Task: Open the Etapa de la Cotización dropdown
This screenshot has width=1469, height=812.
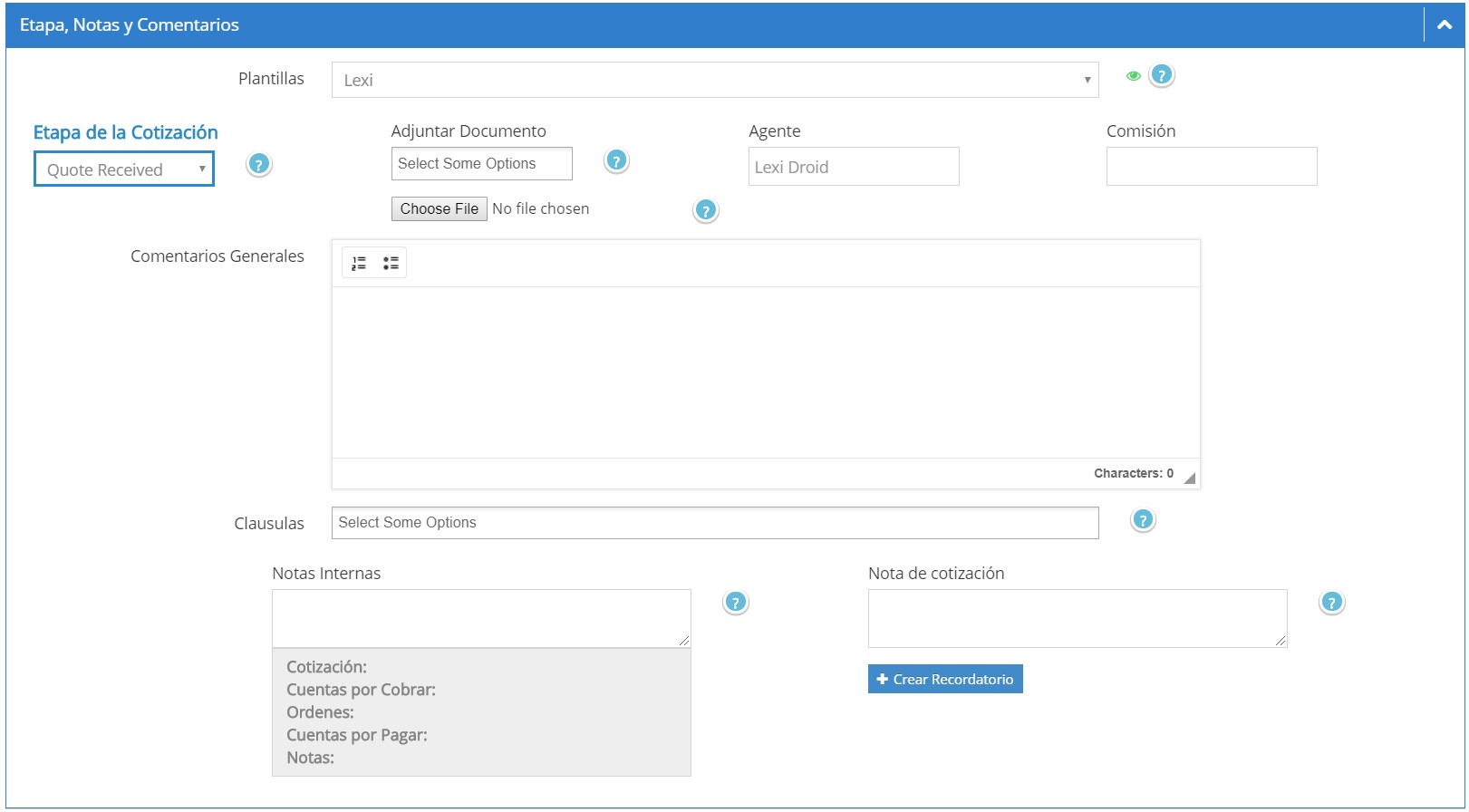Action: coord(124,169)
